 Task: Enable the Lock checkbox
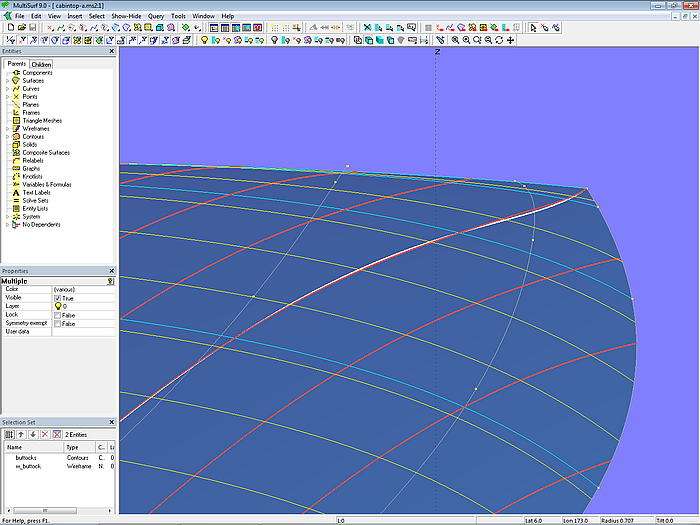point(58,315)
